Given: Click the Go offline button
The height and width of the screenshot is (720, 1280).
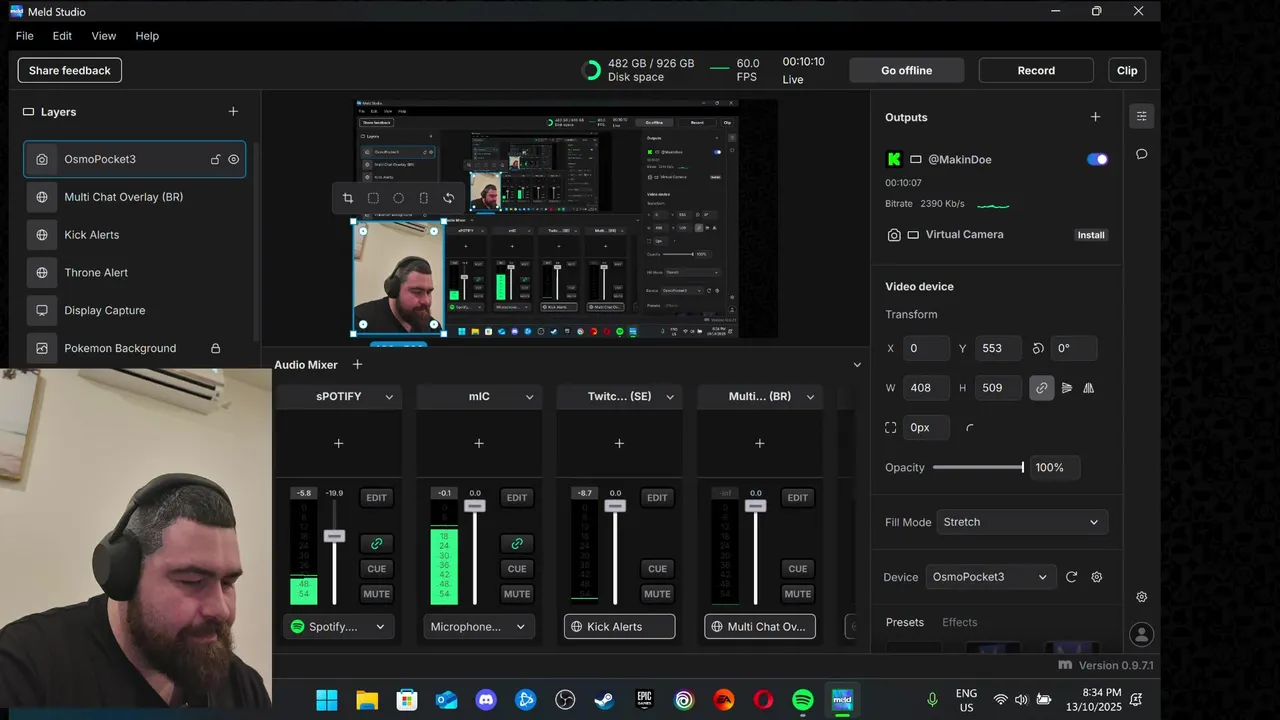Looking at the screenshot, I should pyautogui.click(x=907, y=71).
